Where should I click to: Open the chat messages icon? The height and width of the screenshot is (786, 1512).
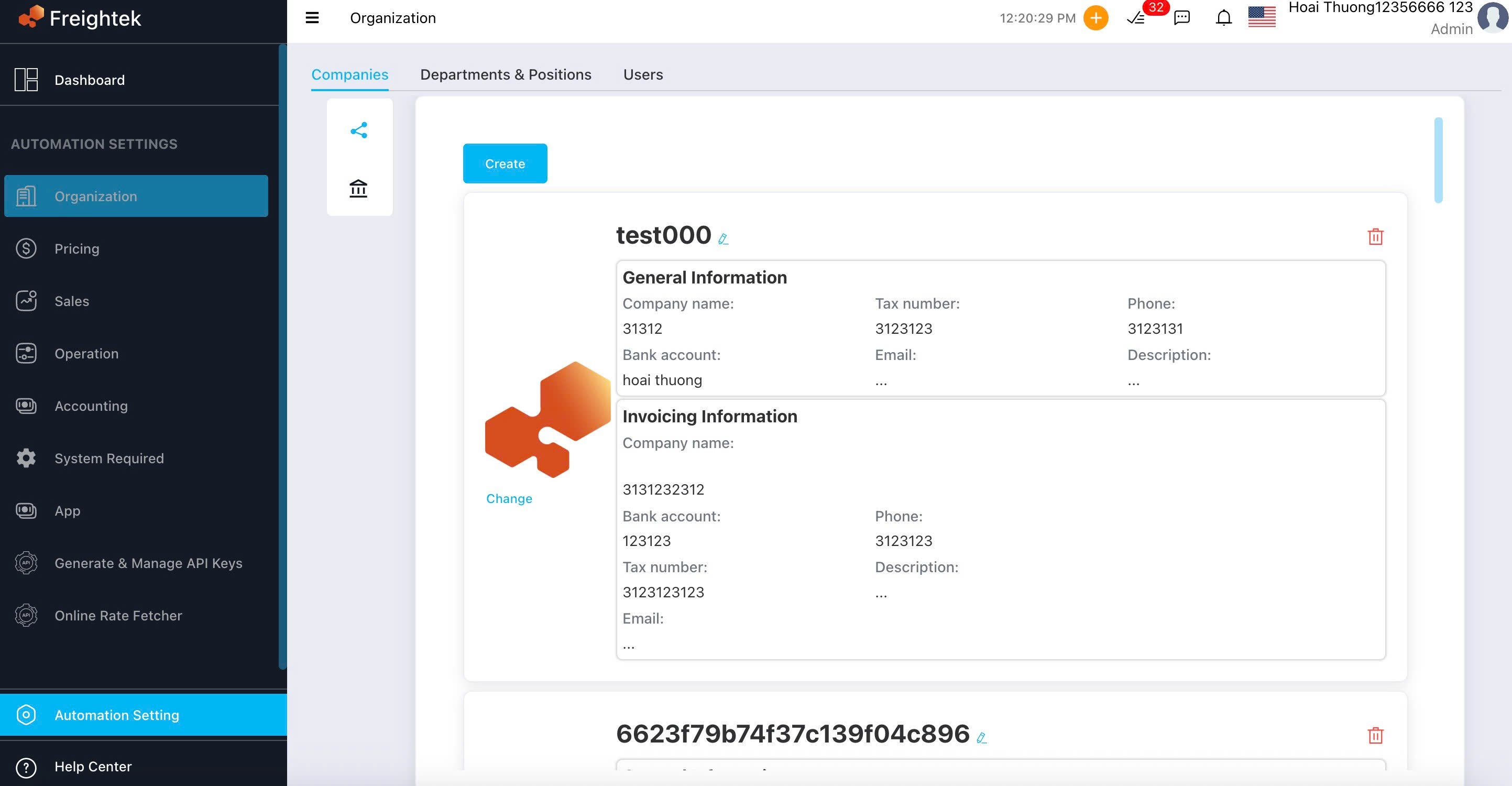[x=1181, y=18]
